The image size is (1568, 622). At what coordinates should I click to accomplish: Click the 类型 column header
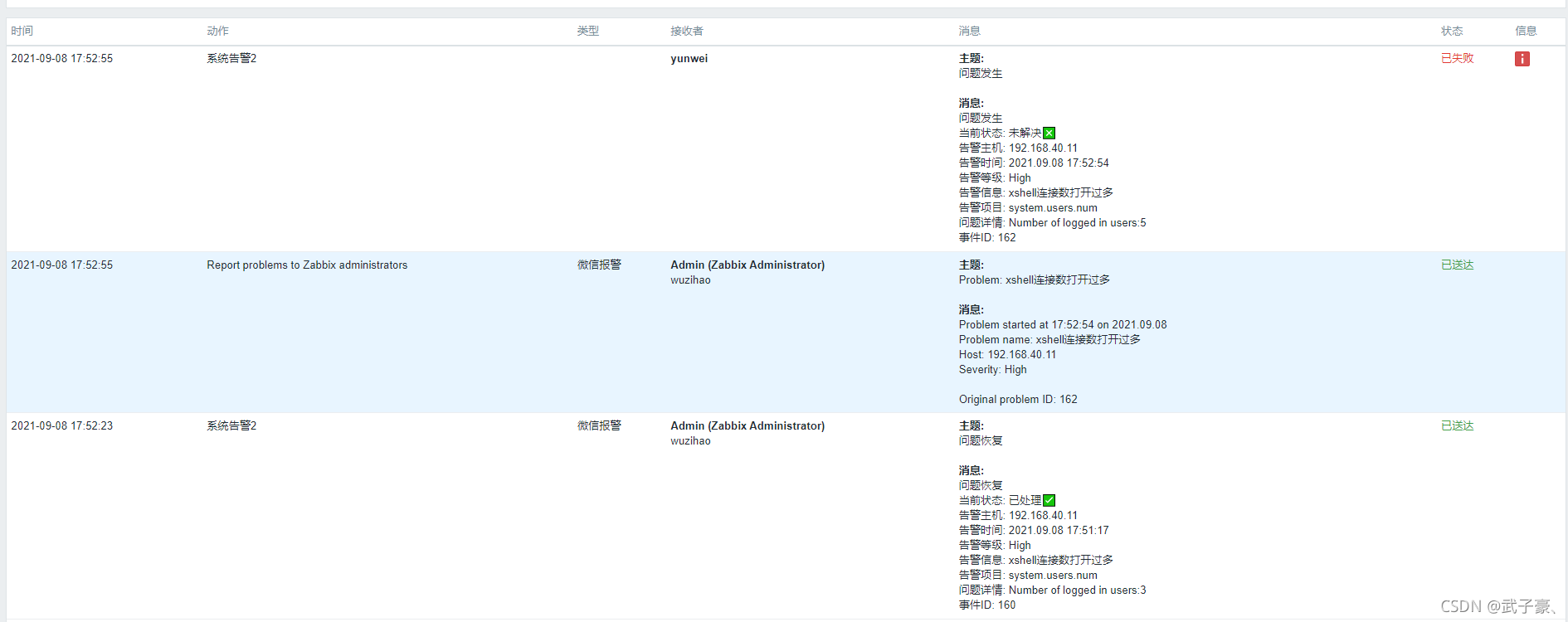588,31
